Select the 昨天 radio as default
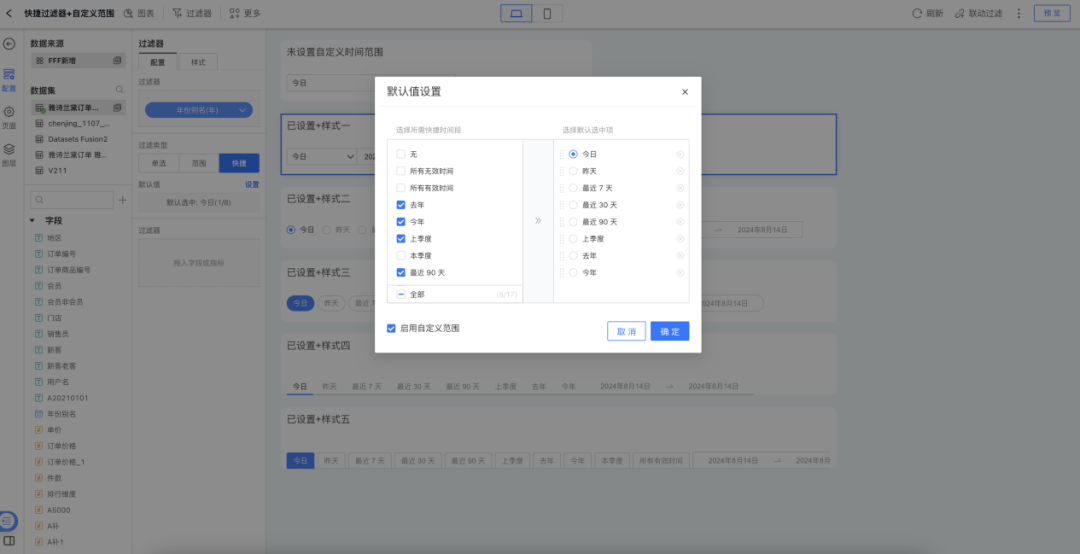This screenshot has width=1080, height=554. click(573, 171)
